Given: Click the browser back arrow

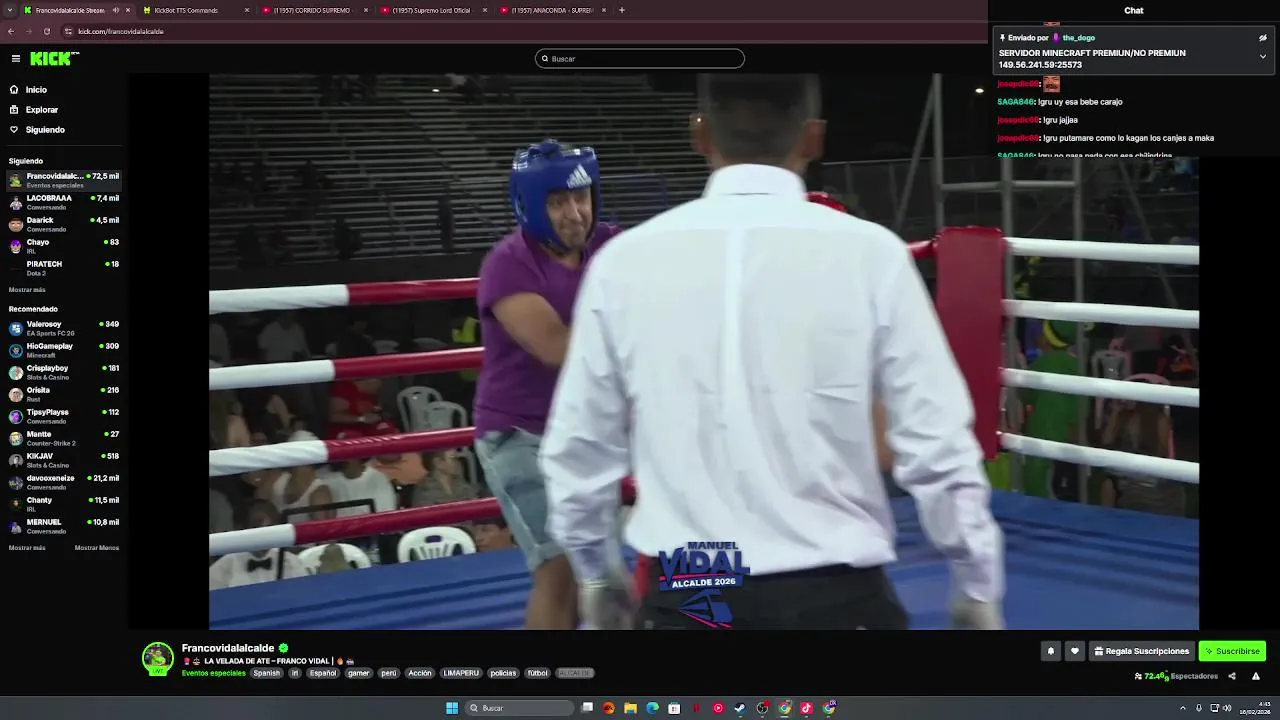Looking at the screenshot, I should 11,31.
